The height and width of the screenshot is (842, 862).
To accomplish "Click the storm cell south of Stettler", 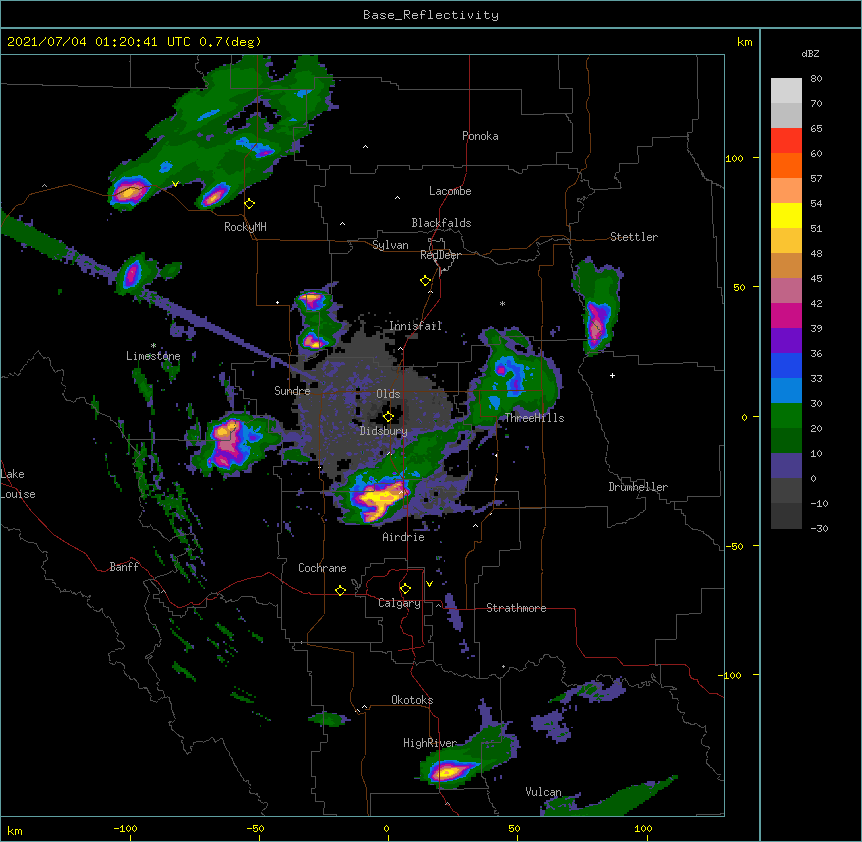I will point(597,308).
